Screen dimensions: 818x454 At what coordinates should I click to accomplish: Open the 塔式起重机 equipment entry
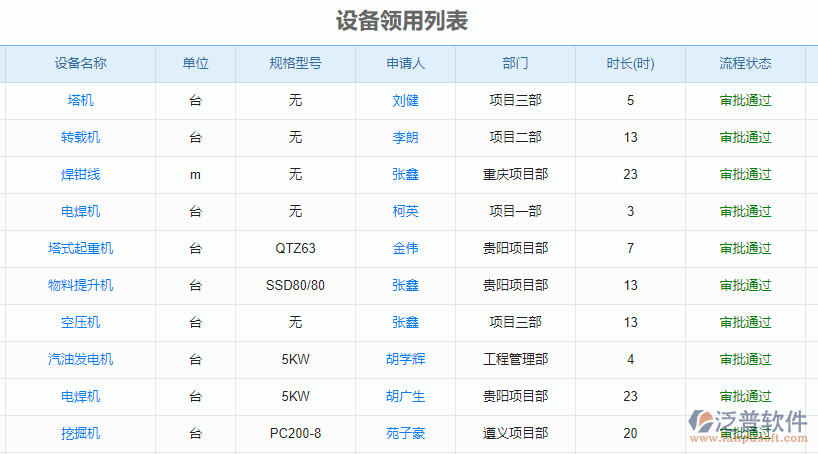(x=81, y=249)
